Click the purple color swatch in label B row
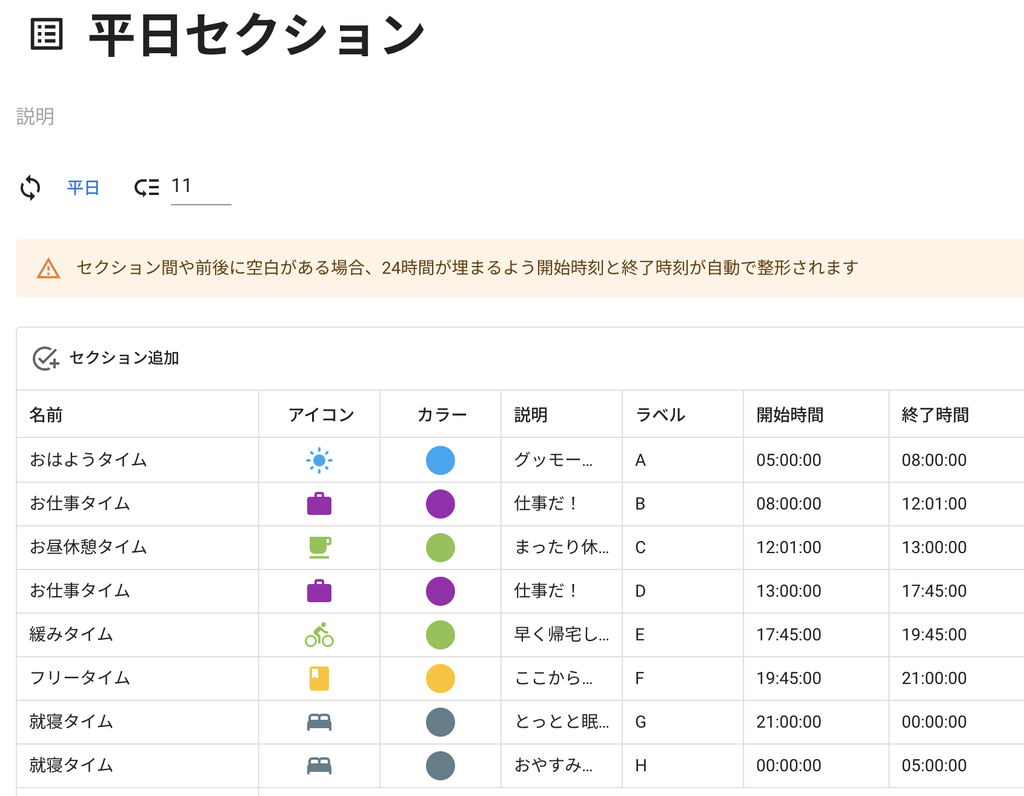 coord(441,504)
